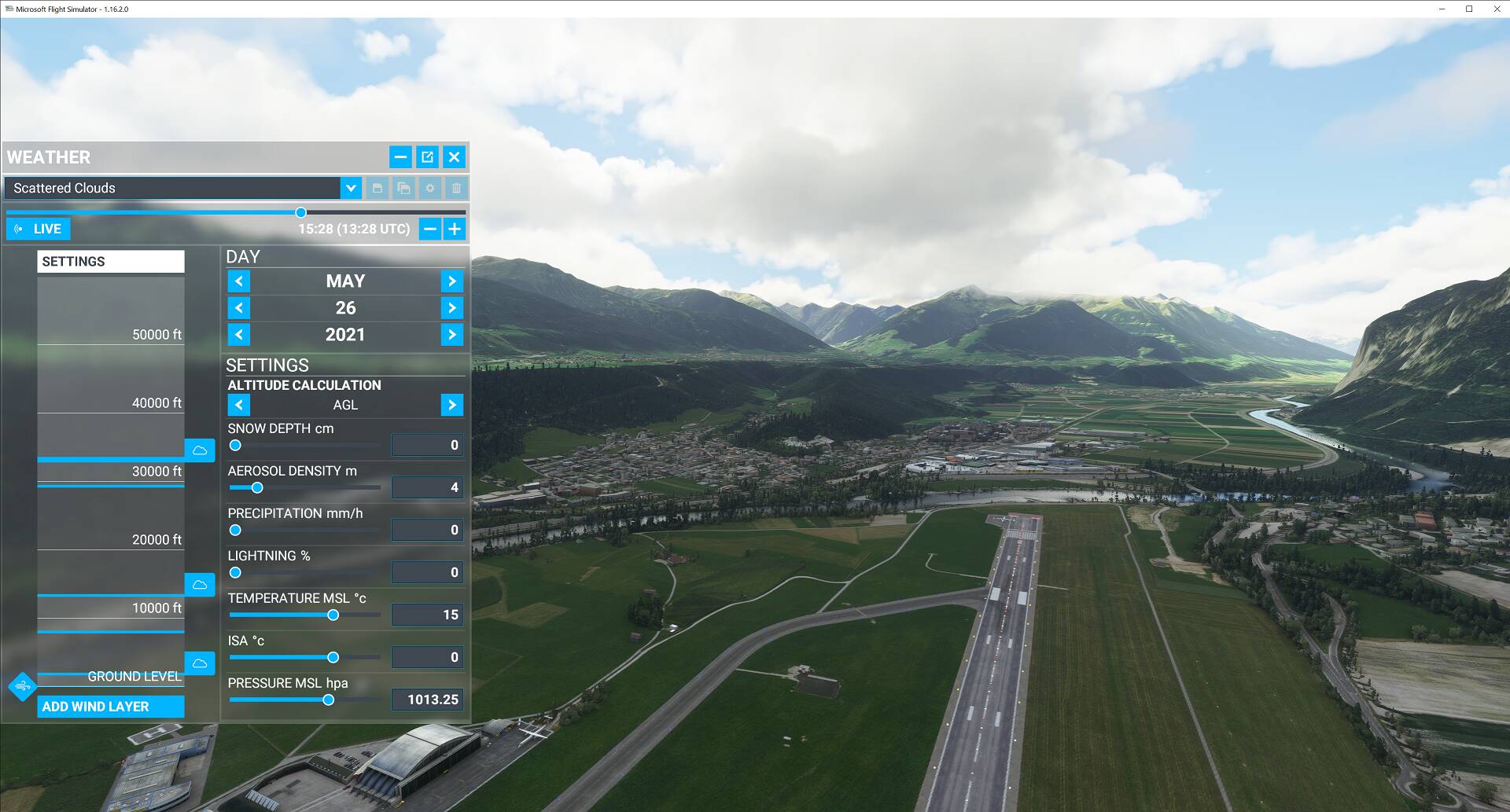The width and height of the screenshot is (1510, 812).
Task: Switch altitude calculation to next option
Action: tap(451, 405)
